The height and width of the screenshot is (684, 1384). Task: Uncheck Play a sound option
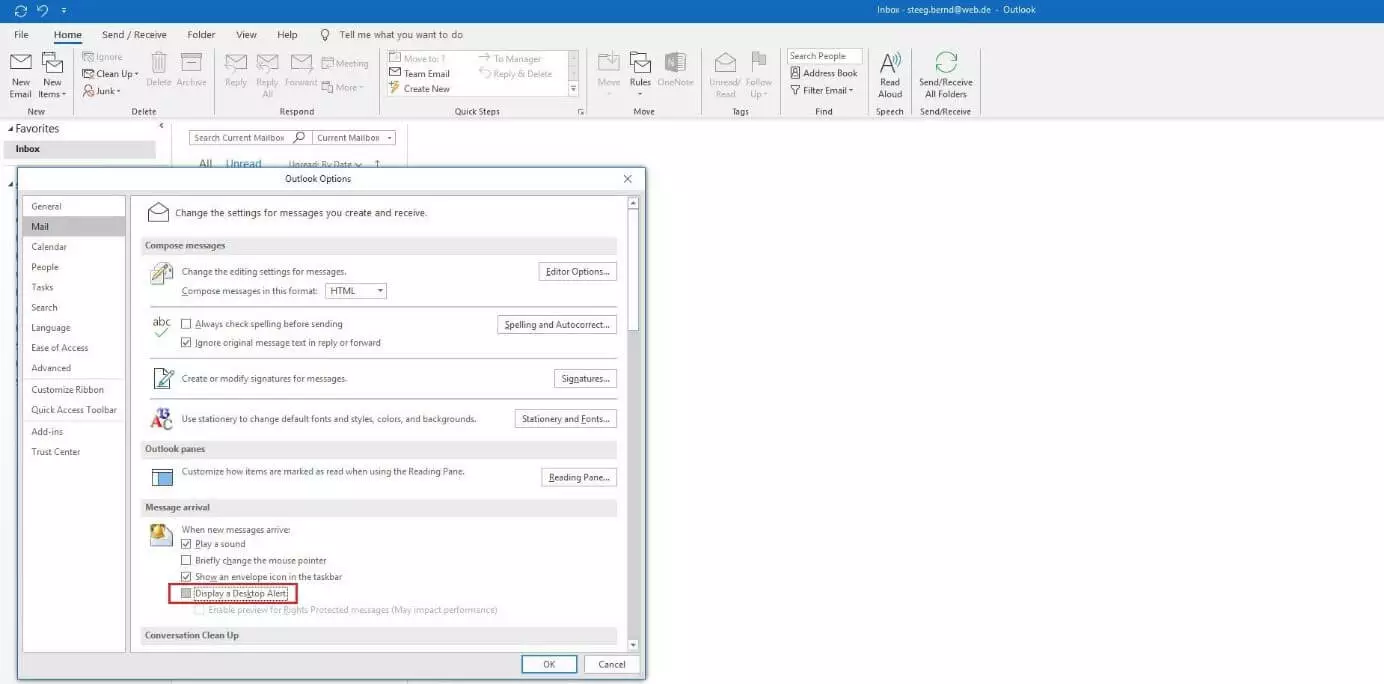[186, 544]
